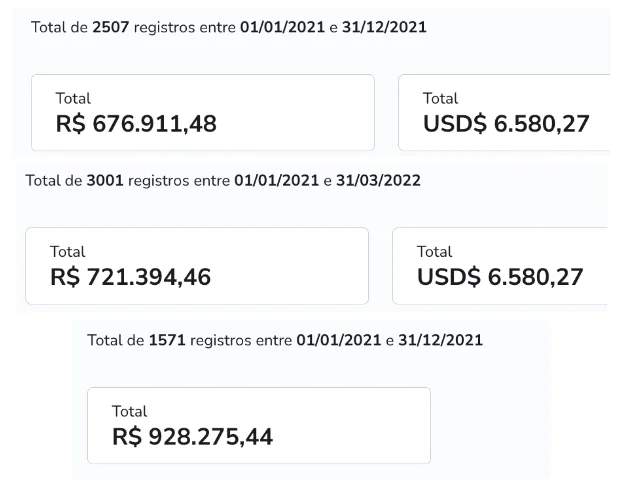The width and height of the screenshot is (624, 494).
Task: Select the bold 1571 record count
Action: click(x=165, y=340)
